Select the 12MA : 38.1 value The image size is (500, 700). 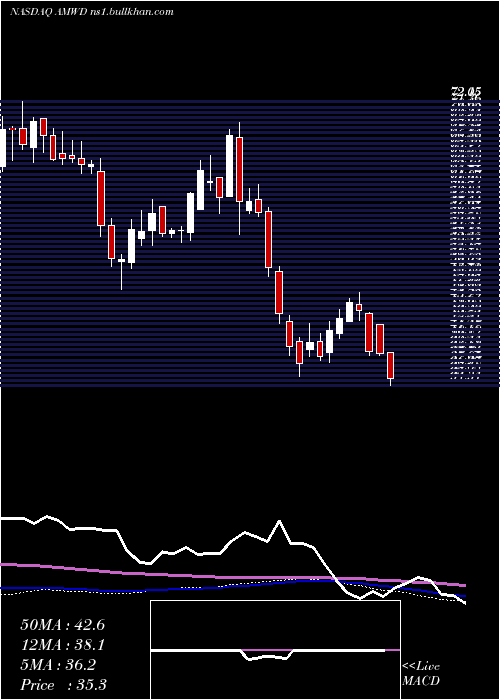[x=62, y=645]
